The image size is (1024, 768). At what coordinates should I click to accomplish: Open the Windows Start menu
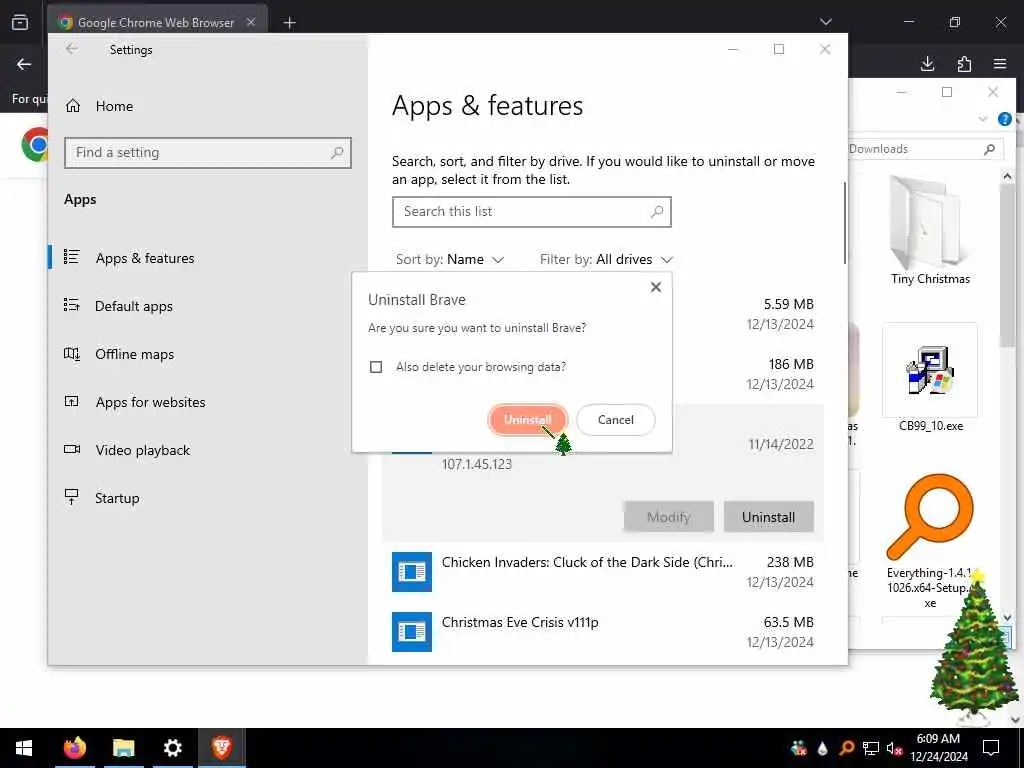pyautogui.click(x=24, y=748)
